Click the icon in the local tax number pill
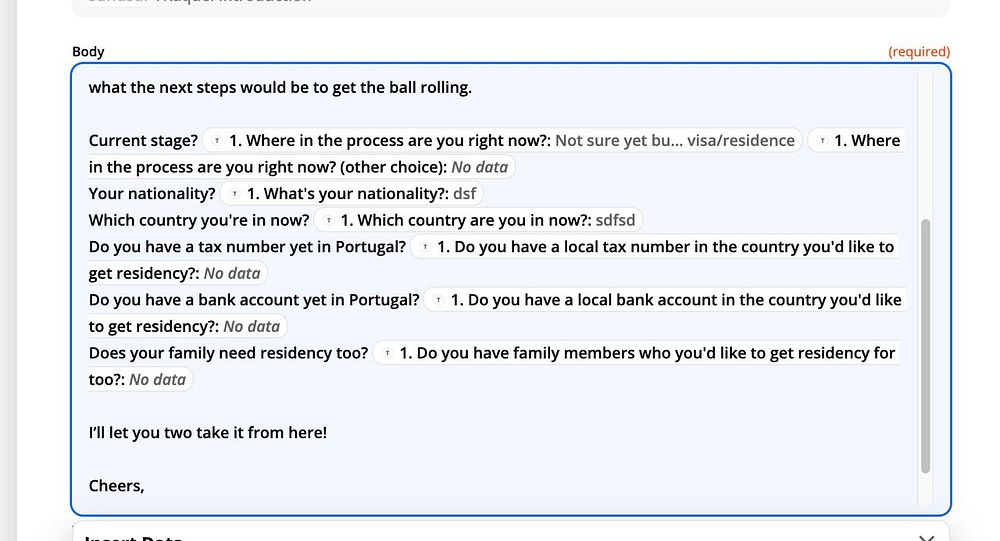The width and height of the screenshot is (1000, 541). 426,247
